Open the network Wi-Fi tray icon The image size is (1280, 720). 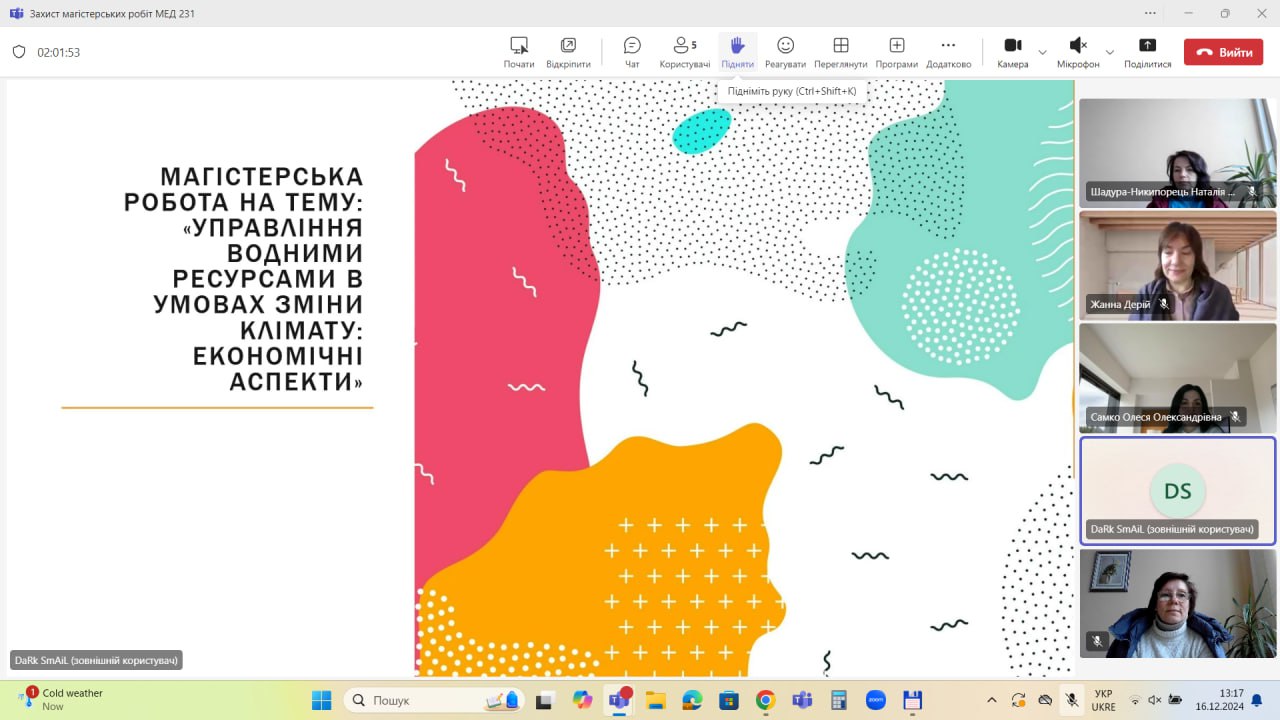(x=1135, y=700)
